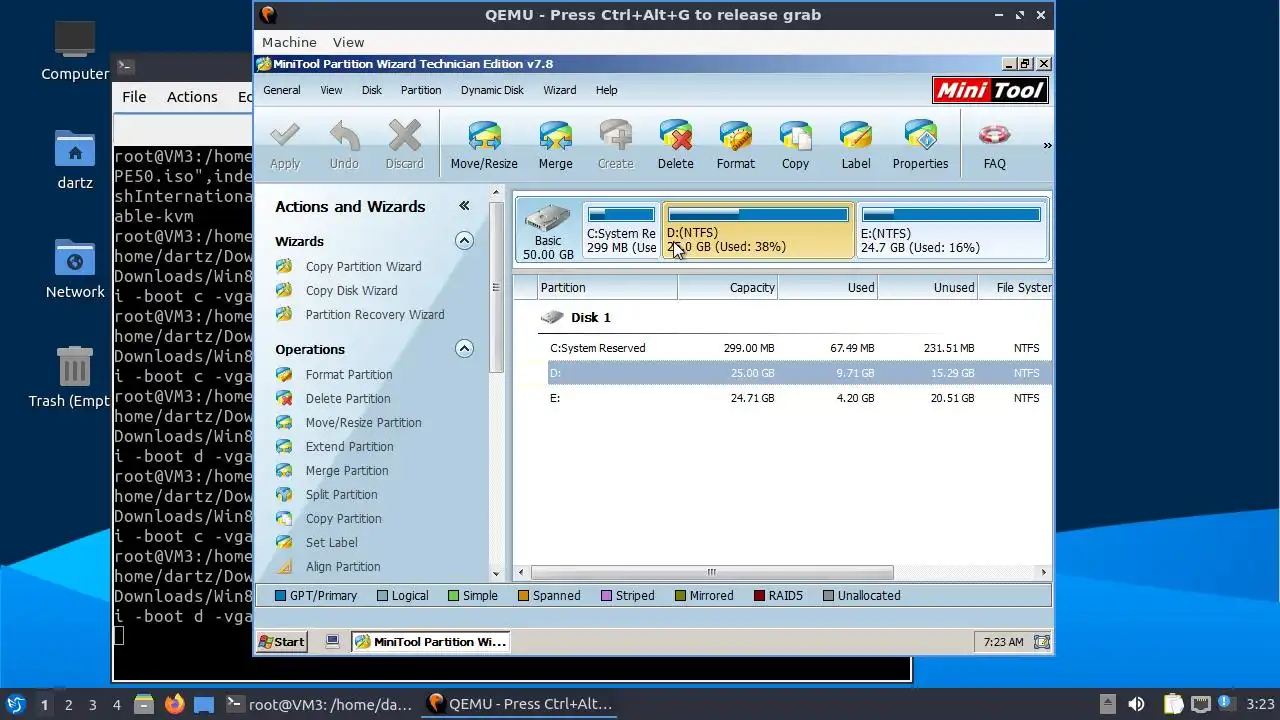Select the Move/Resize toolbar icon
The height and width of the screenshot is (720, 1280).
484,135
